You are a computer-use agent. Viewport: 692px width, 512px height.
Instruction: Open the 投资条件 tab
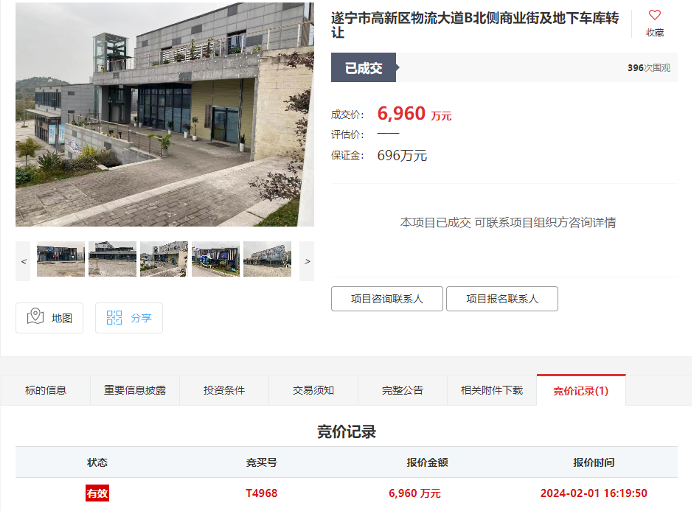pos(224,390)
